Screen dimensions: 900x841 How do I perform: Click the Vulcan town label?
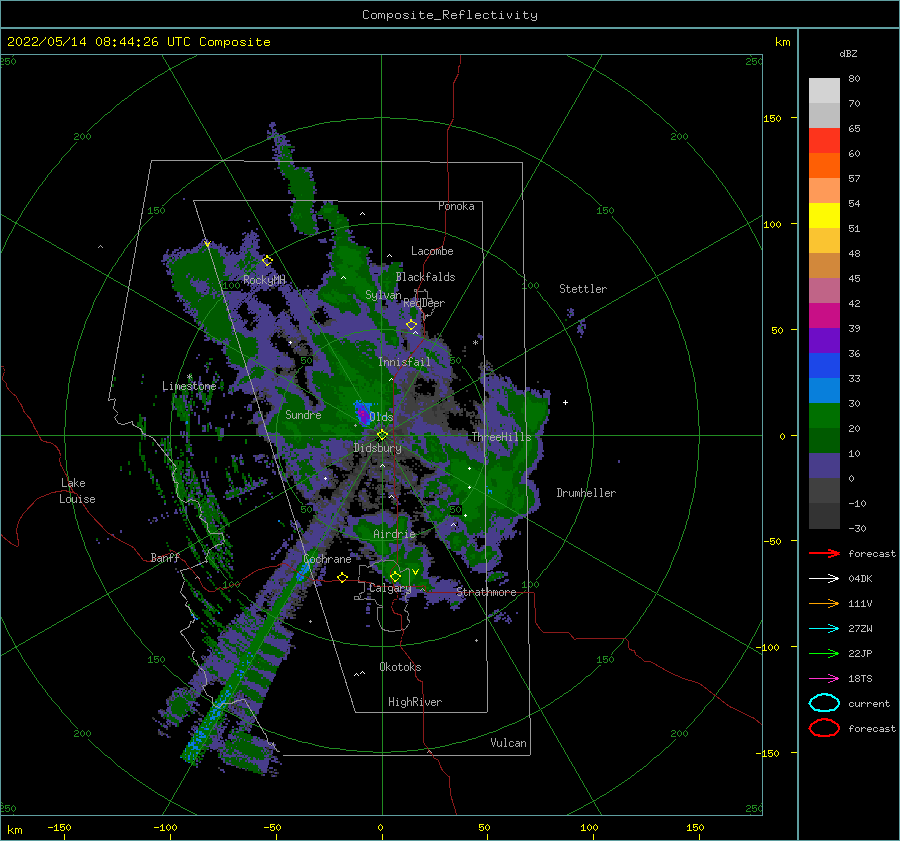point(508,743)
